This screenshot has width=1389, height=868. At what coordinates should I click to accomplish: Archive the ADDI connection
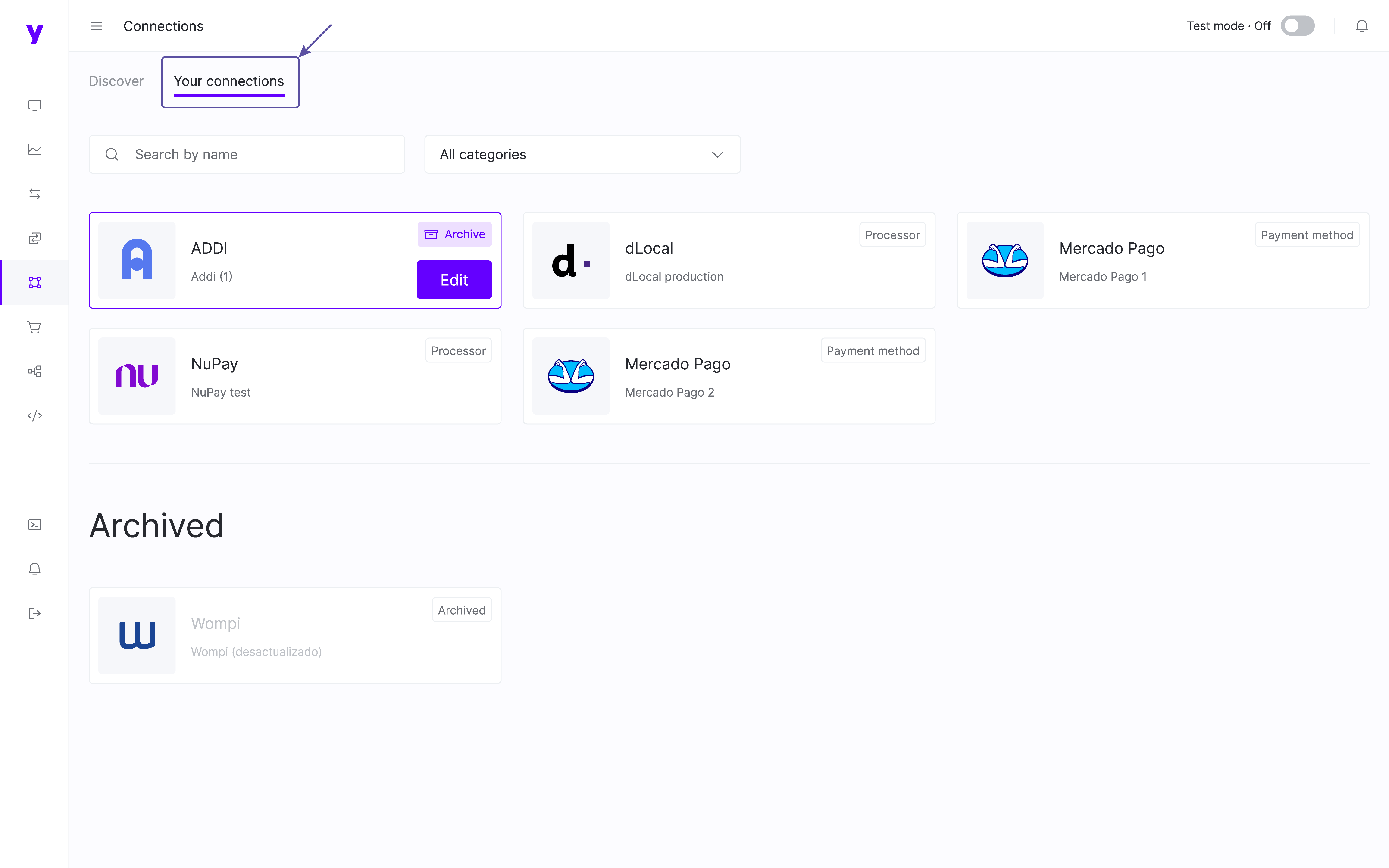point(455,234)
